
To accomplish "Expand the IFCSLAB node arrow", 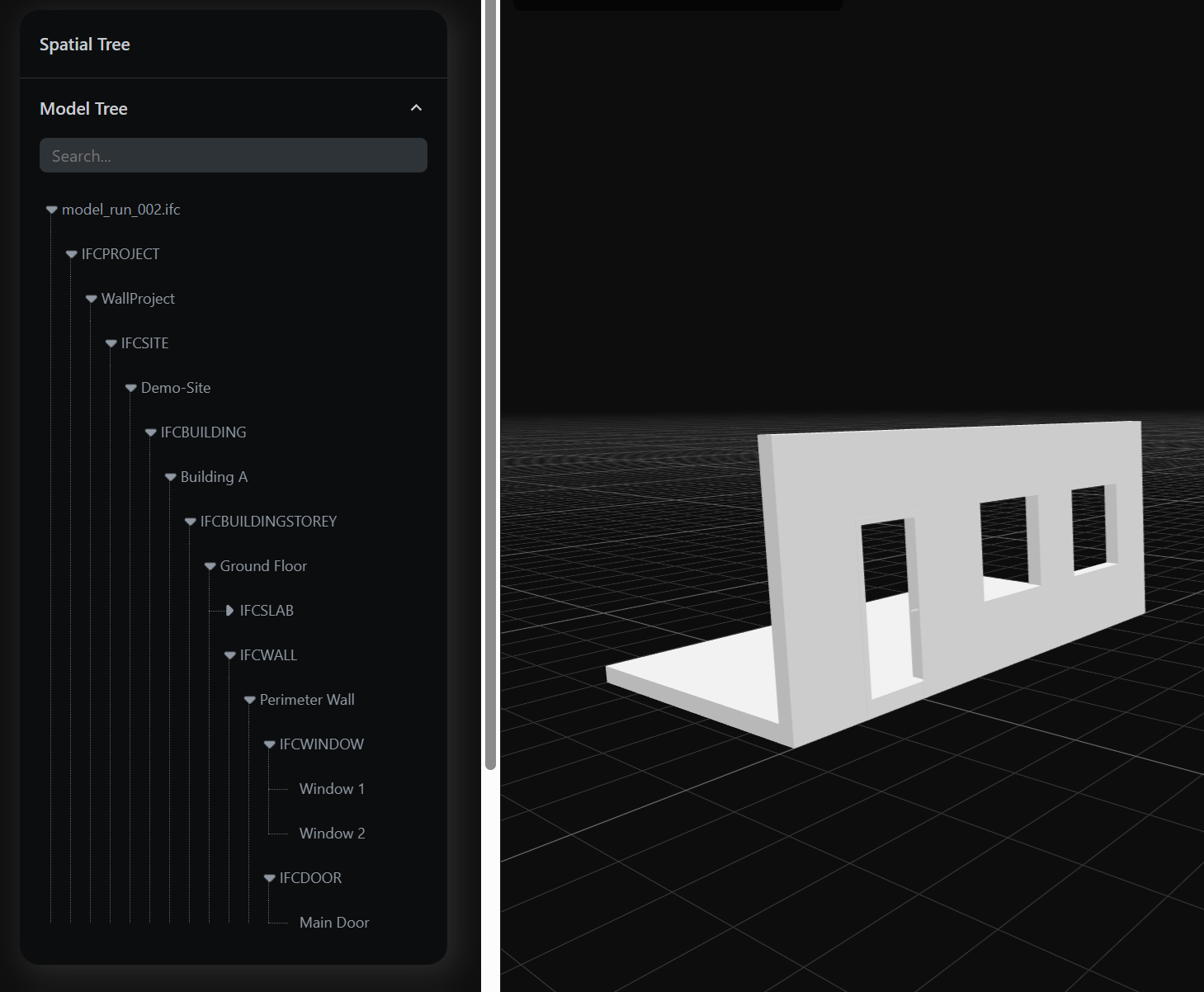I will click(230, 611).
